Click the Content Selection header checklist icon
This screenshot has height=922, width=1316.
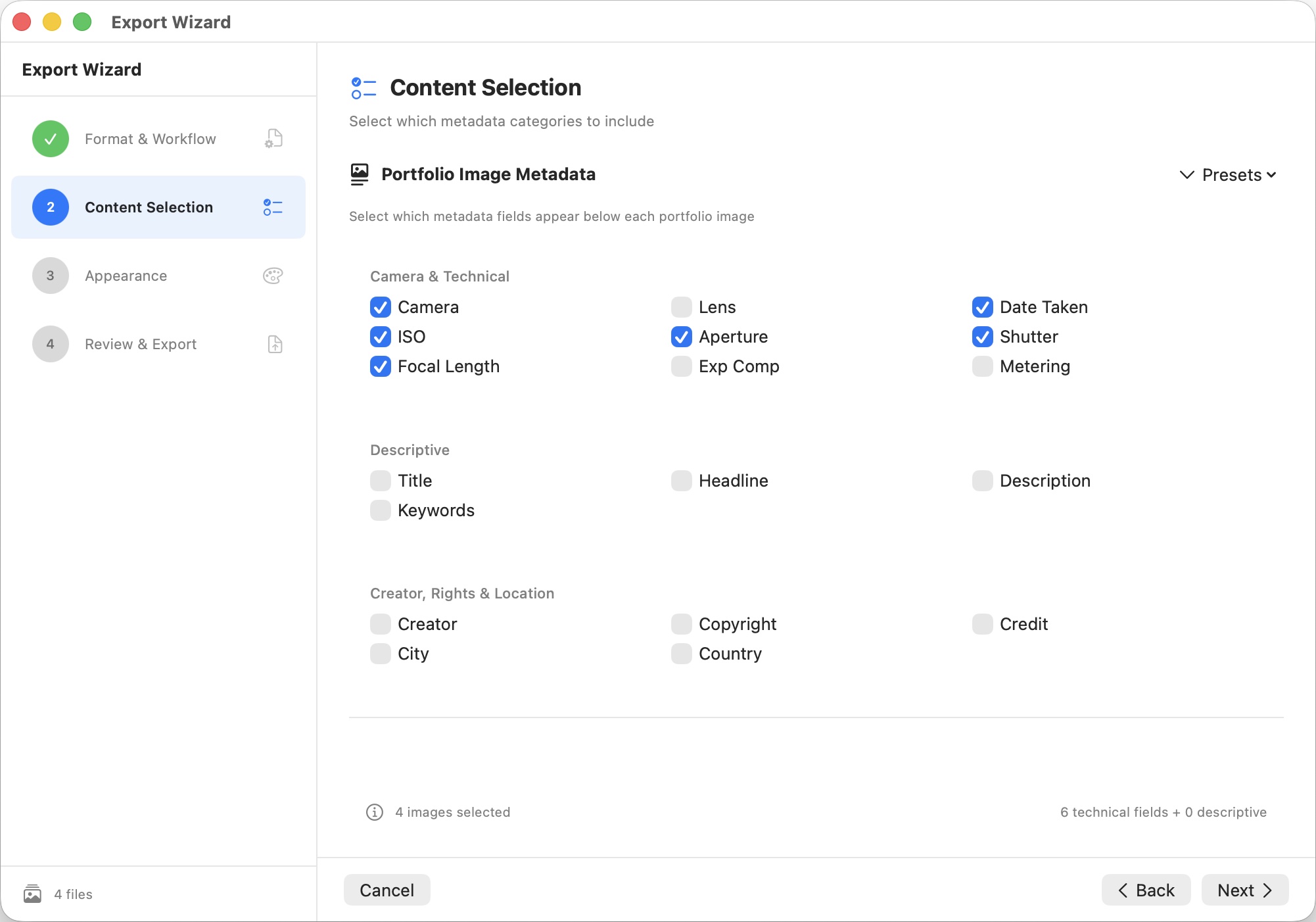click(x=364, y=88)
